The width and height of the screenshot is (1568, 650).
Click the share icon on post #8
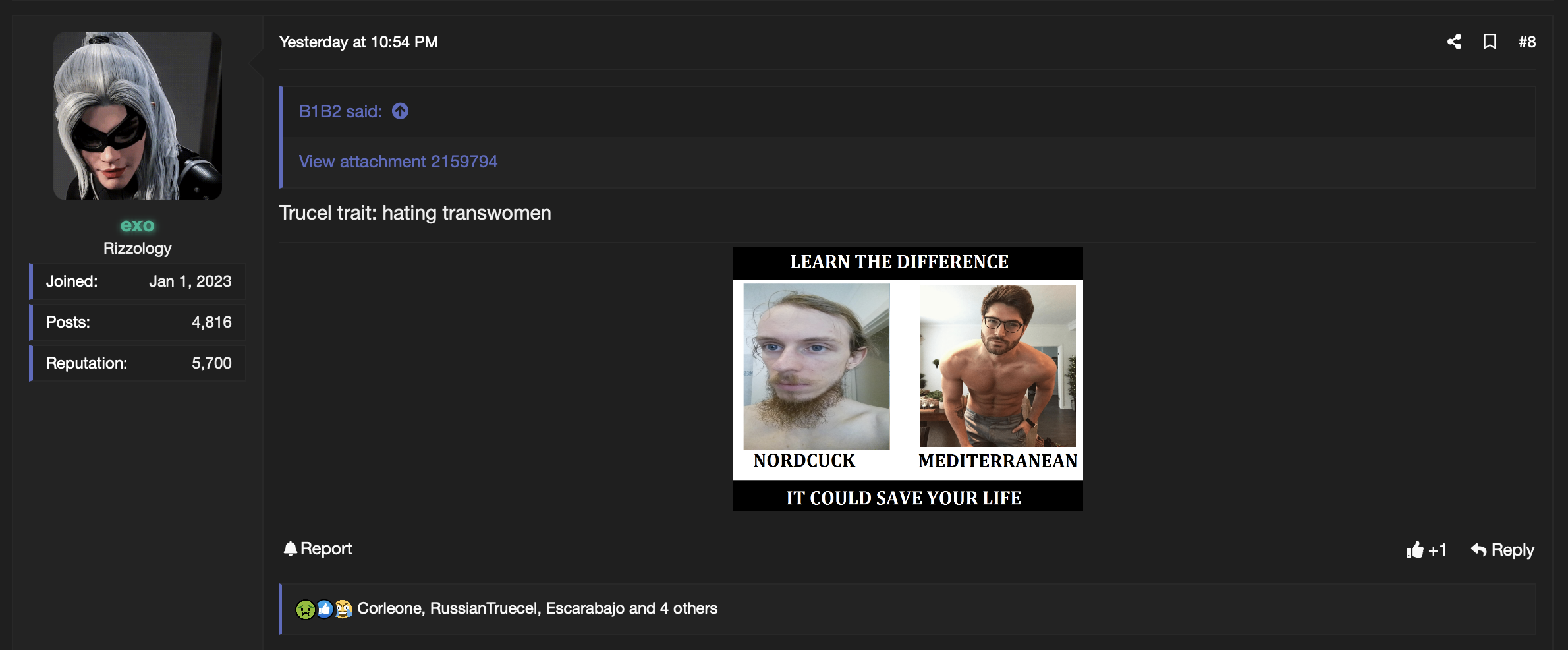(1454, 42)
